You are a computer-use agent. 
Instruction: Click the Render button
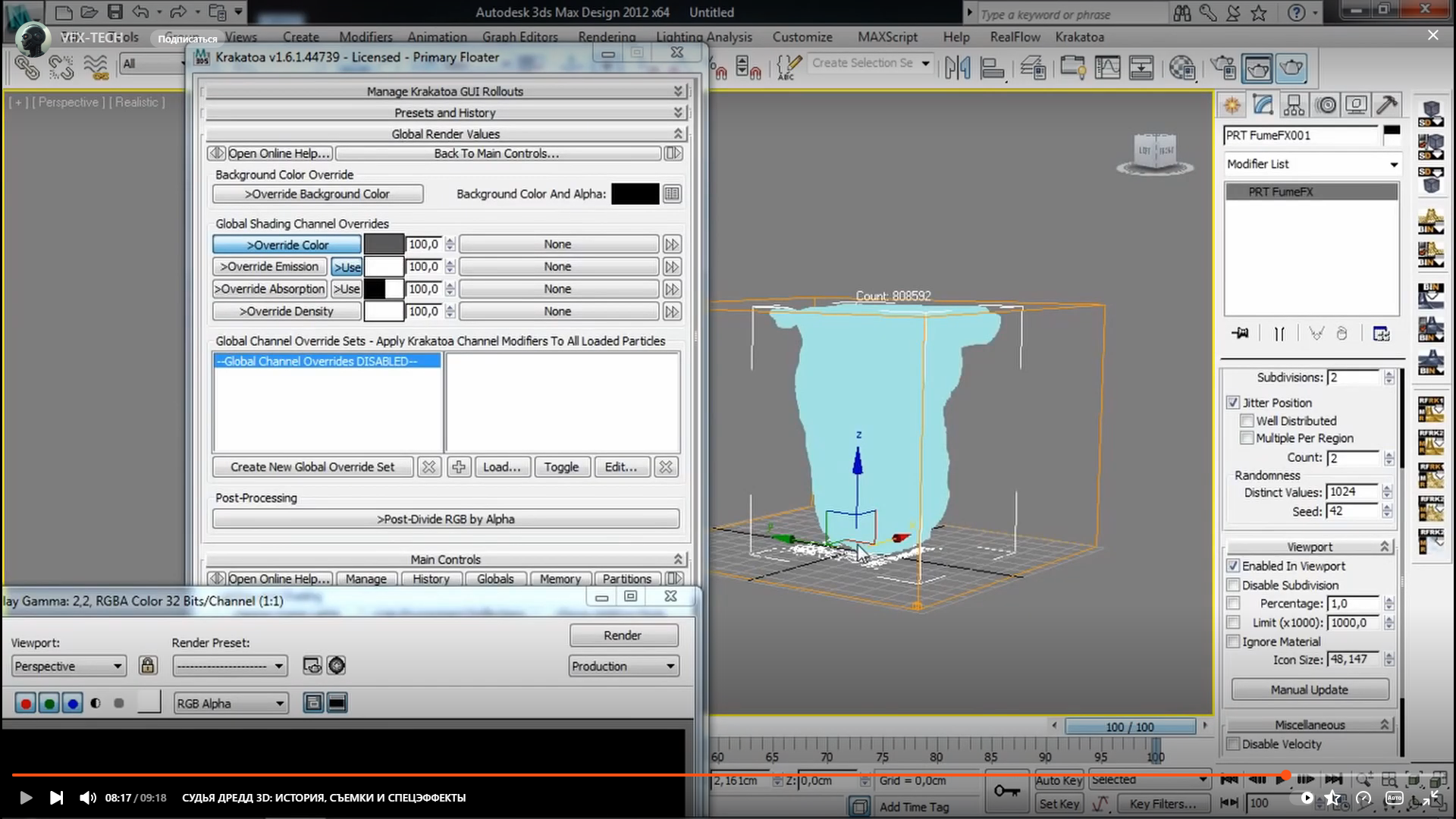pyautogui.click(x=623, y=635)
